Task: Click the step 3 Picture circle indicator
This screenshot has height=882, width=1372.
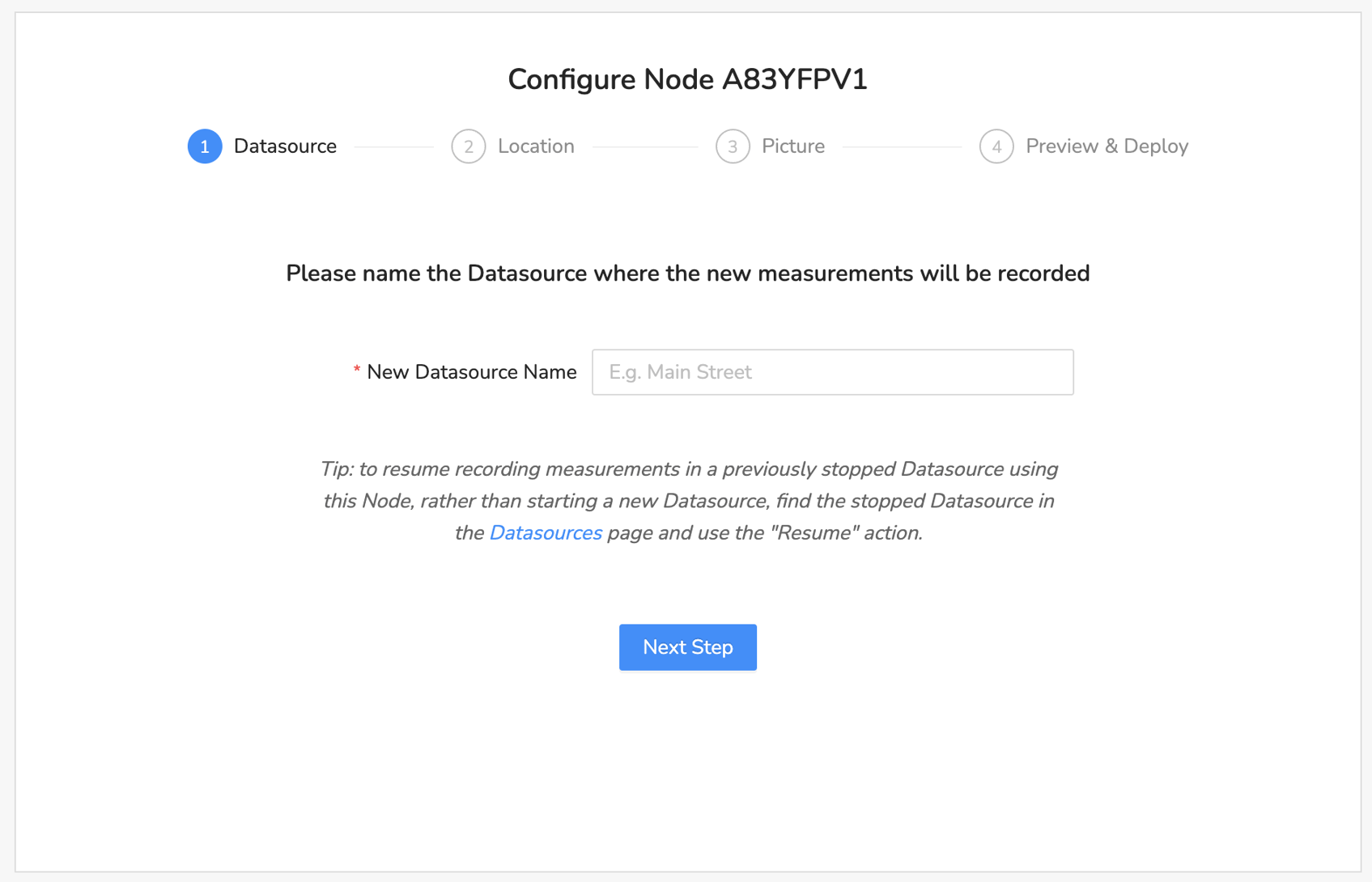Action: [733, 146]
